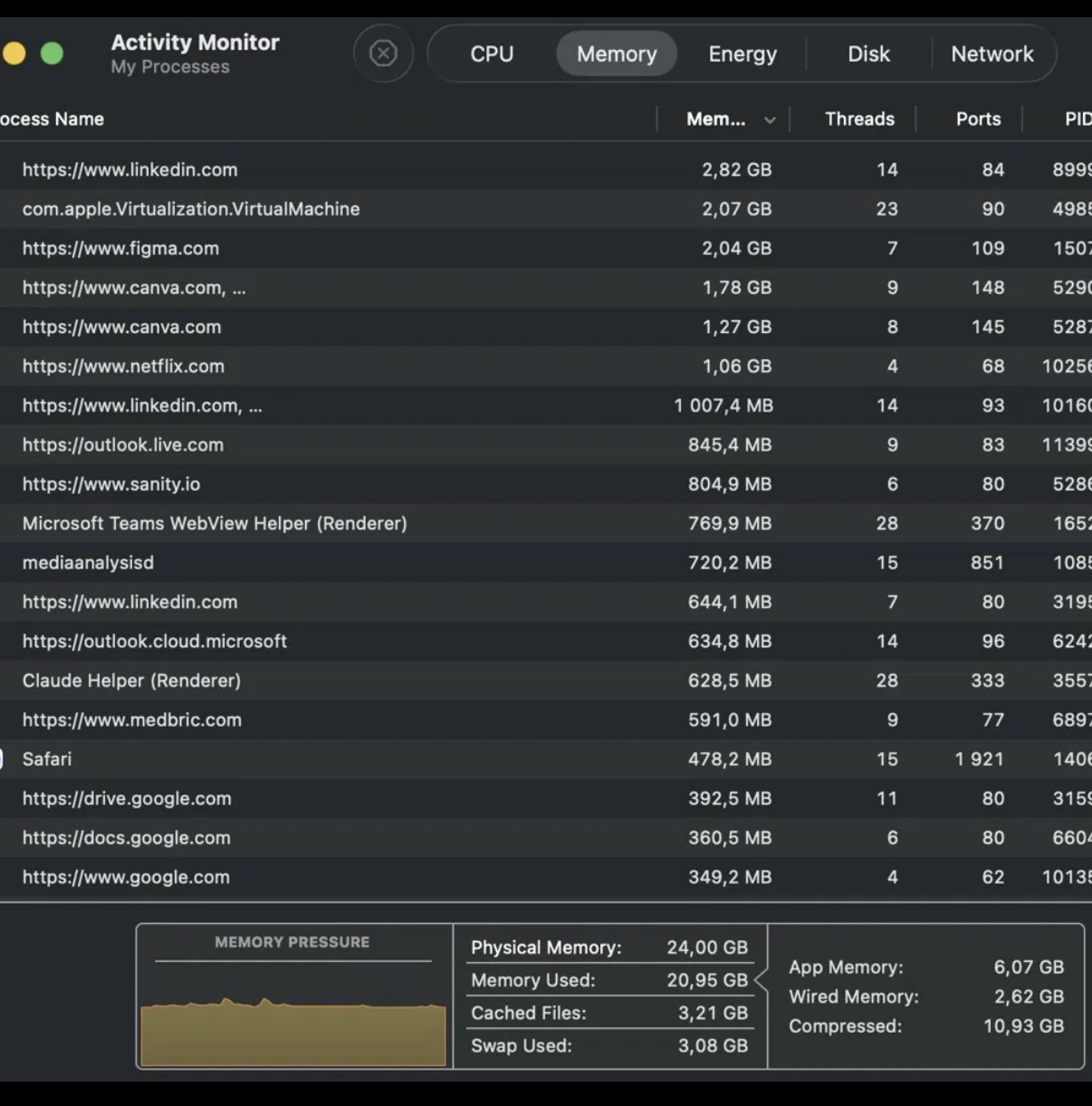The image size is (1092, 1106).
Task: Select the mediaanalysisd process row
Action: pyautogui.click(x=546, y=563)
